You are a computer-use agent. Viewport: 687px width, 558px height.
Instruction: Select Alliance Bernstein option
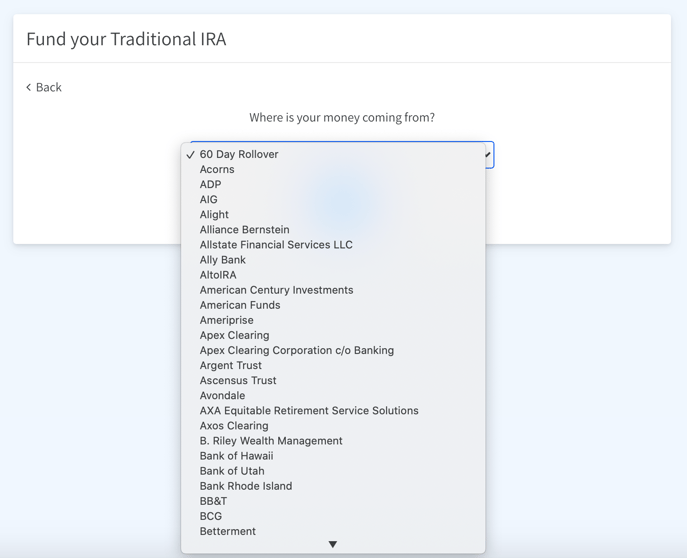[333, 230]
